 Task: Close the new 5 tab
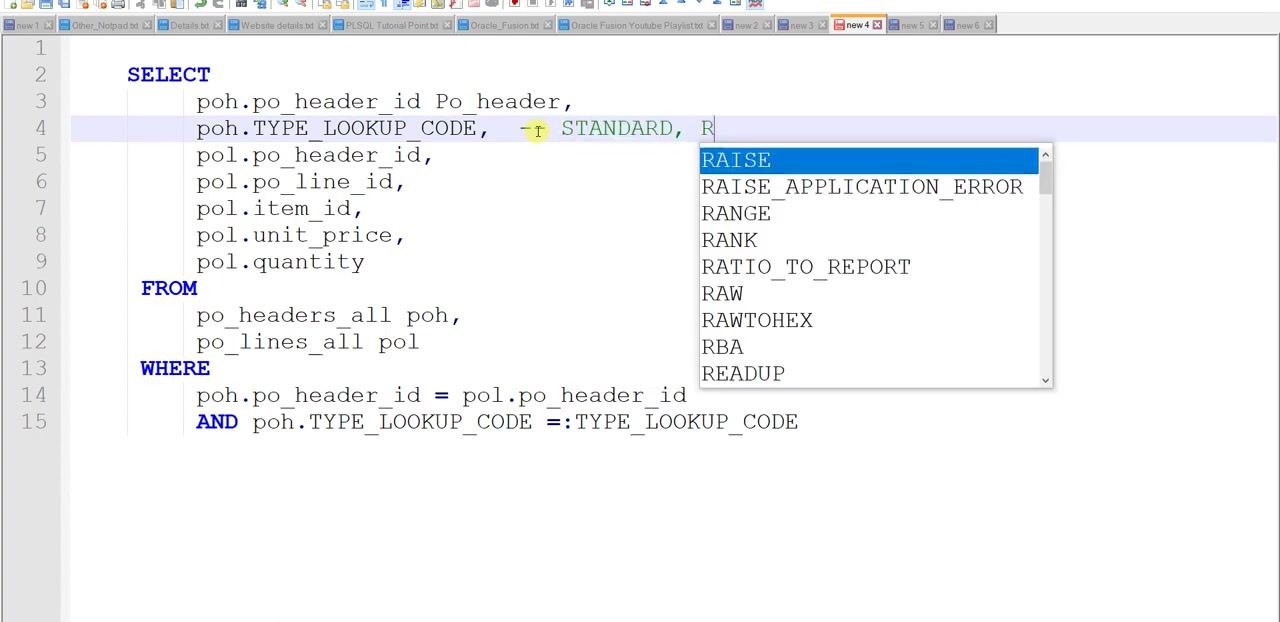coord(934,25)
